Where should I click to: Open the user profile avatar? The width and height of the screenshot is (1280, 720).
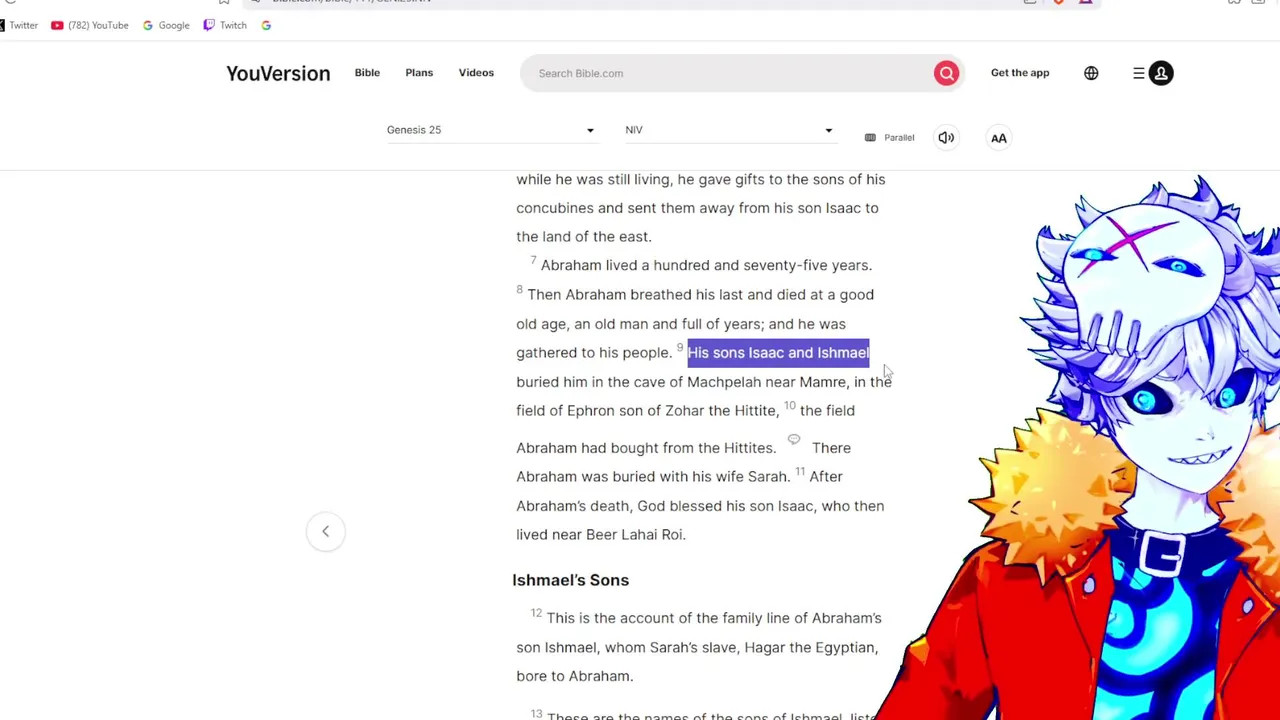coord(1161,73)
